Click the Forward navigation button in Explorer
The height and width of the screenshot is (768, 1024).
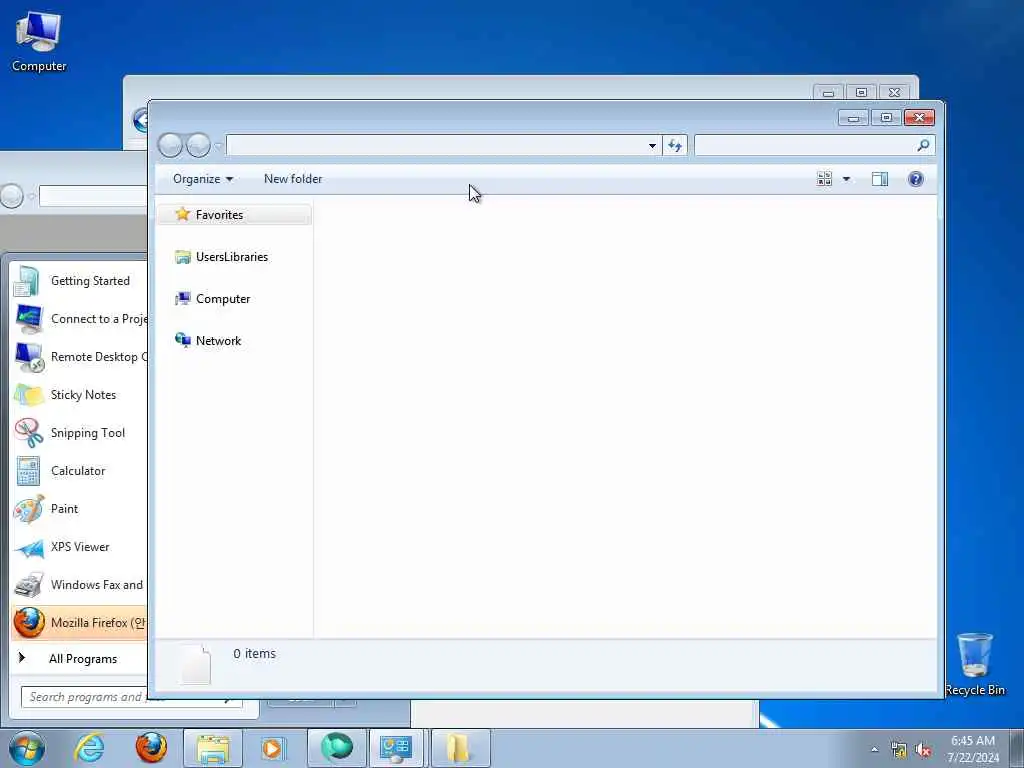point(199,145)
